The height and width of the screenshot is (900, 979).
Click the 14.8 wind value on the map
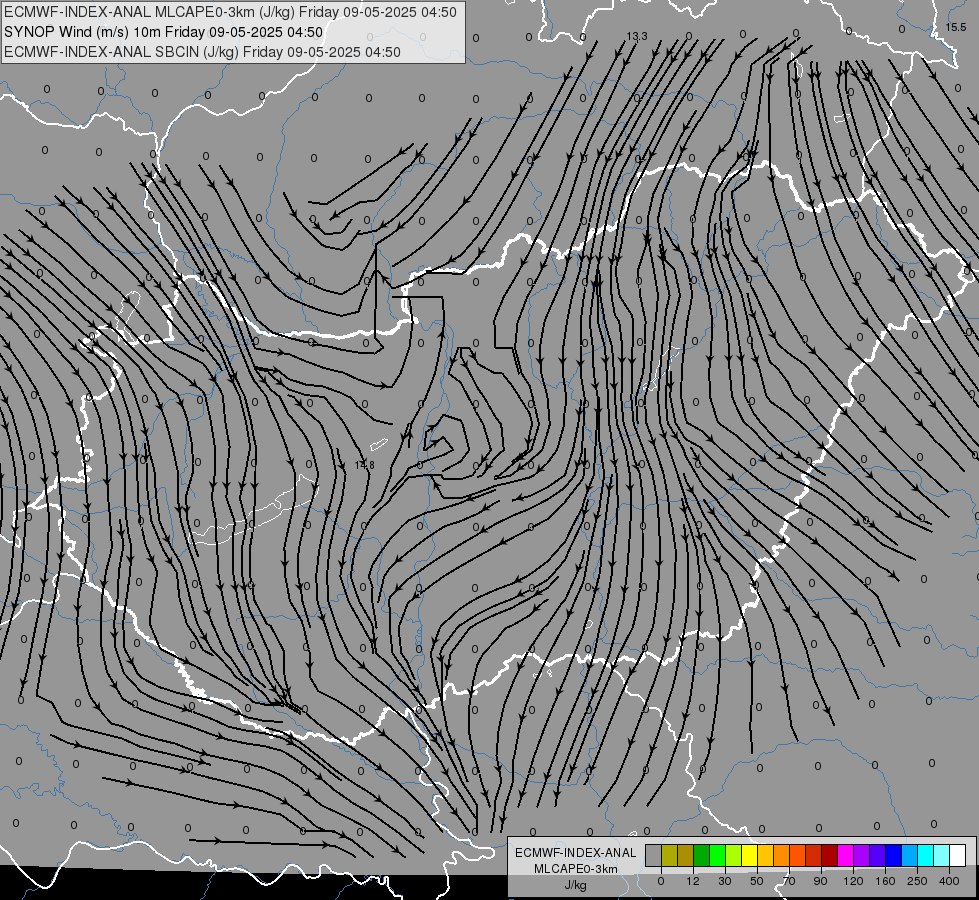click(365, 465)
